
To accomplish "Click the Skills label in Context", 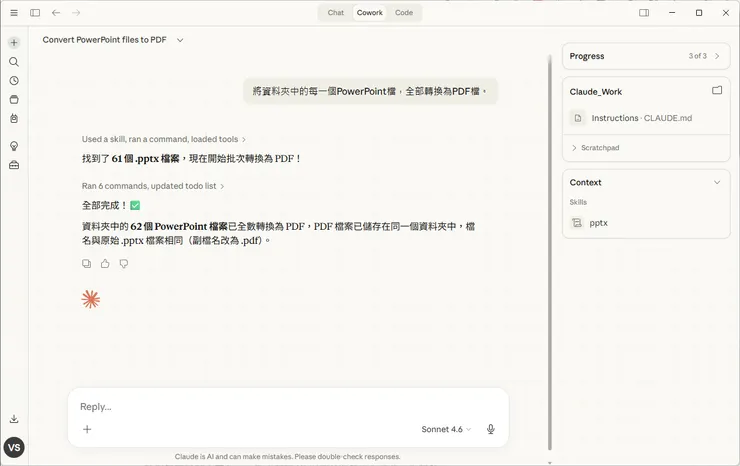I will 578,202.
